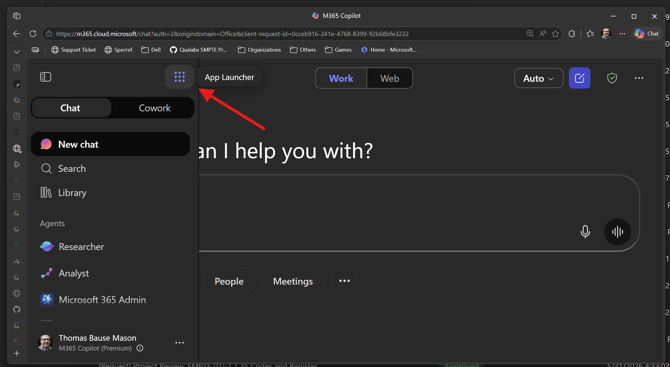The image size is (670, 367).
Task: Click the browser back arrow
Action: 16,34
